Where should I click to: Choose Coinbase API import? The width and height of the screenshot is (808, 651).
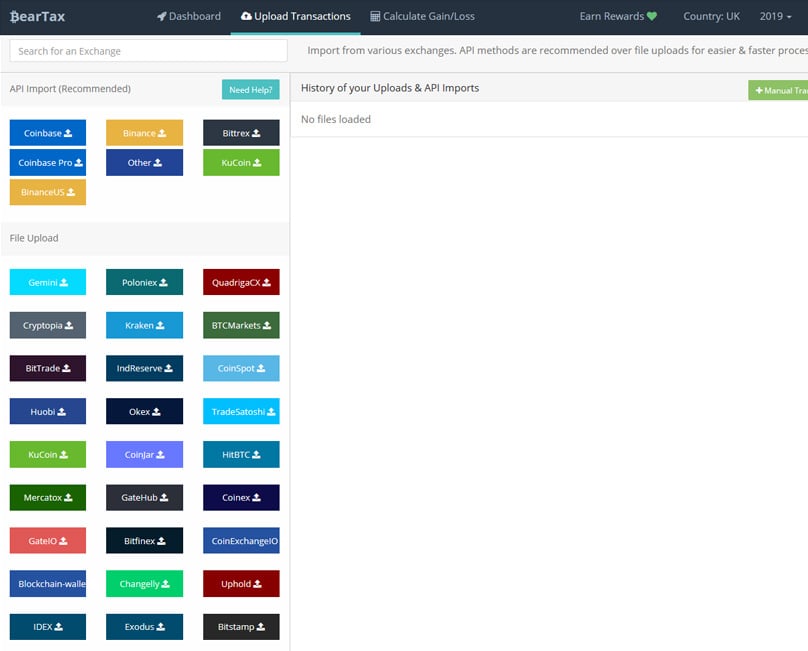pos(48,133)
